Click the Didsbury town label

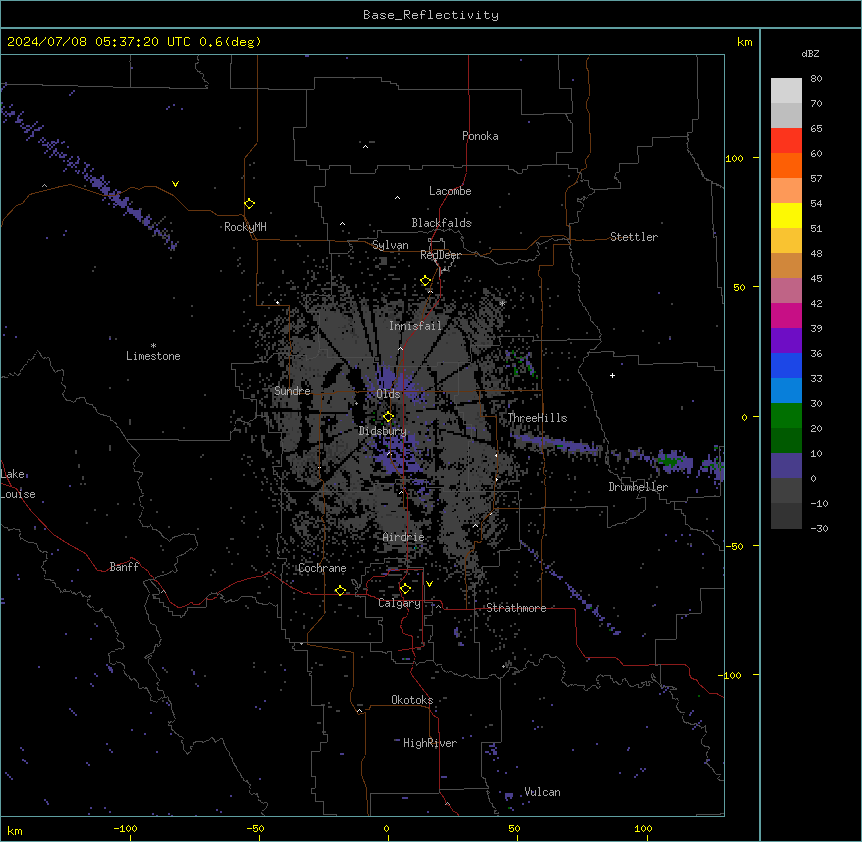(382, 431)
